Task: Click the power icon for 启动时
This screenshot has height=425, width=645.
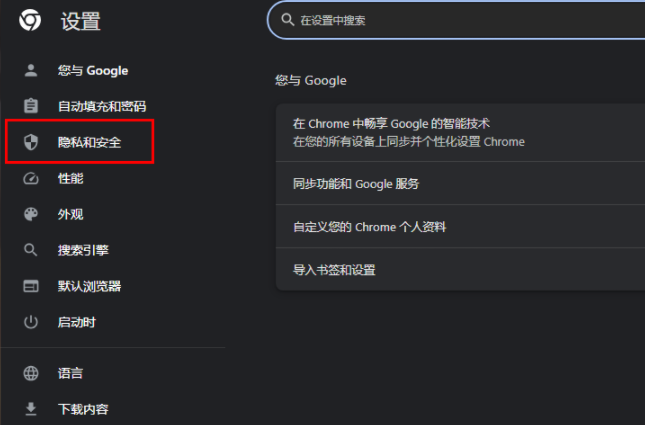Action: pos(31,322)
